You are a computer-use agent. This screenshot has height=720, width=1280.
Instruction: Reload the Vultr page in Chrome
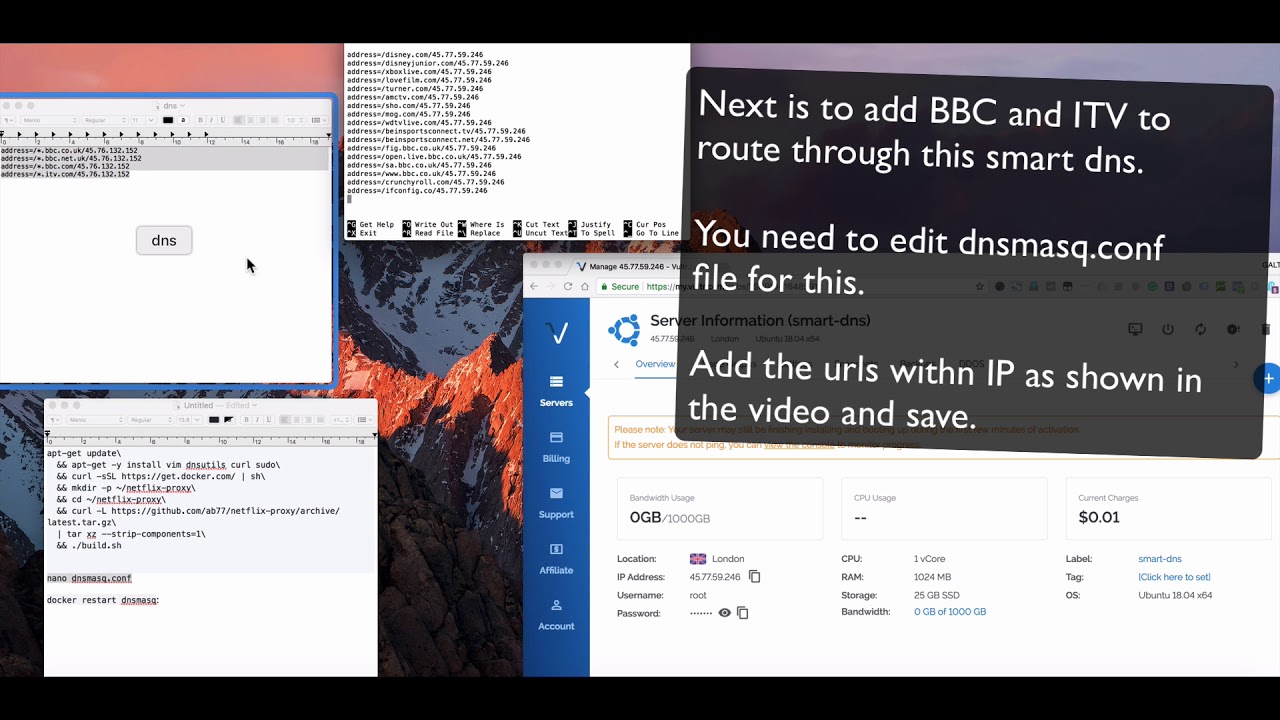pyautogui.click(x=568, y=286)
